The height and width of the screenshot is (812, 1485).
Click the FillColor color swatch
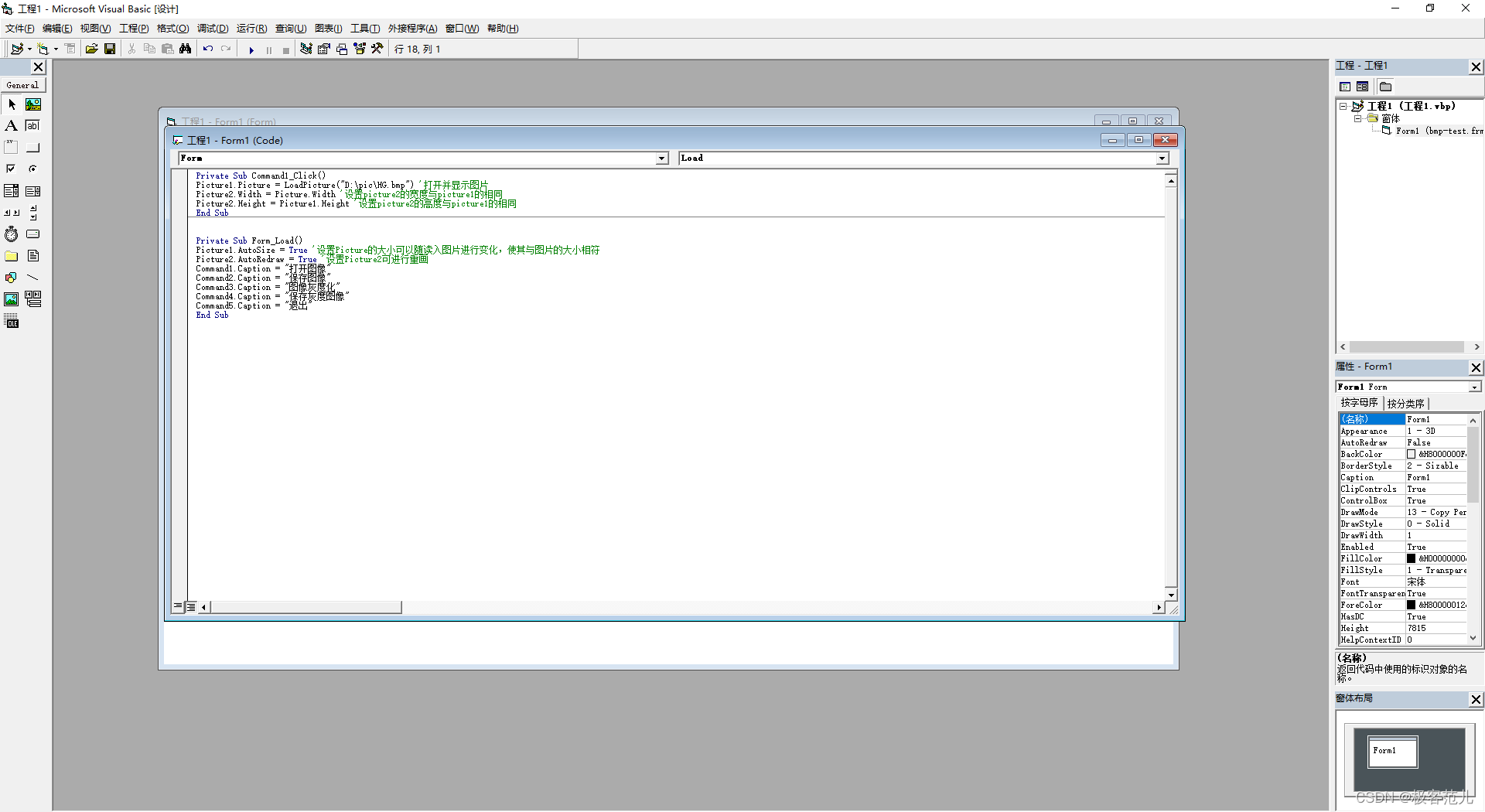[1411, 558]
